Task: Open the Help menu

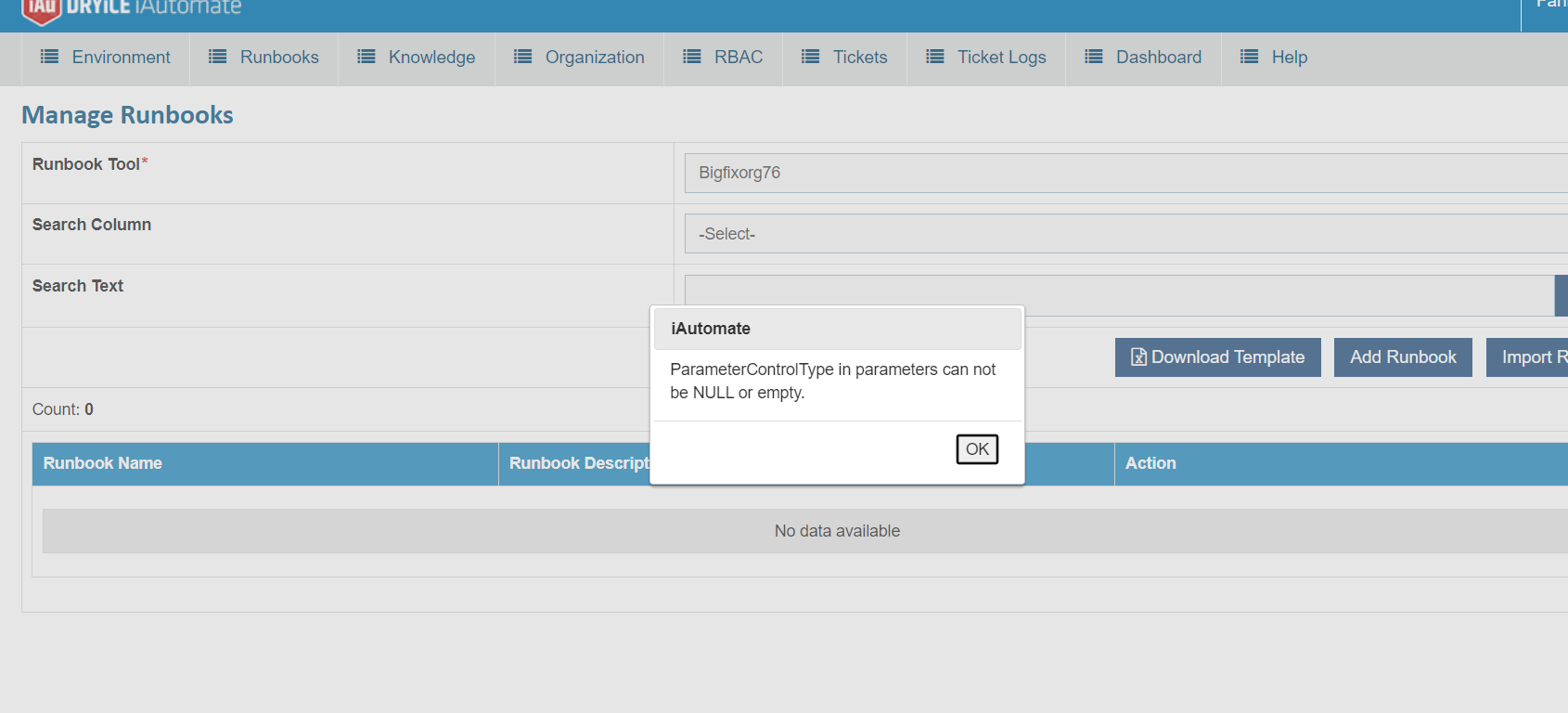Action: pos(1275,58)
